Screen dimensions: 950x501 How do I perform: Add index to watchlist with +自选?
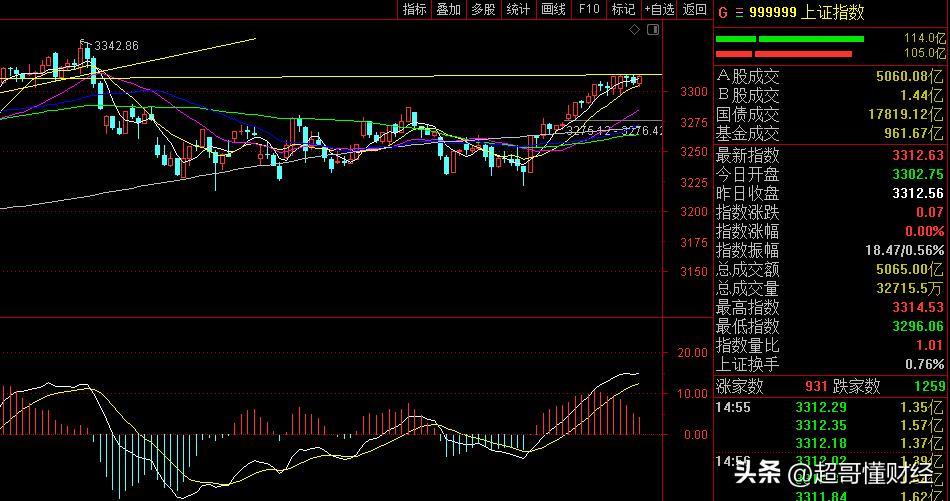(x=659, y=9)
